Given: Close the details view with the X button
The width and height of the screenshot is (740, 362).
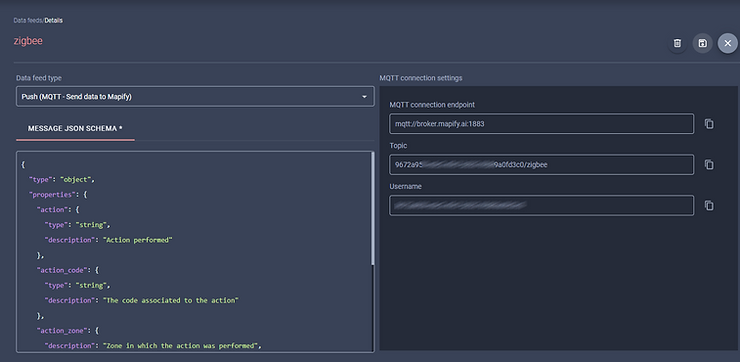Looking at the screenshot, I should pyautogui.click(x=728, y=43).
